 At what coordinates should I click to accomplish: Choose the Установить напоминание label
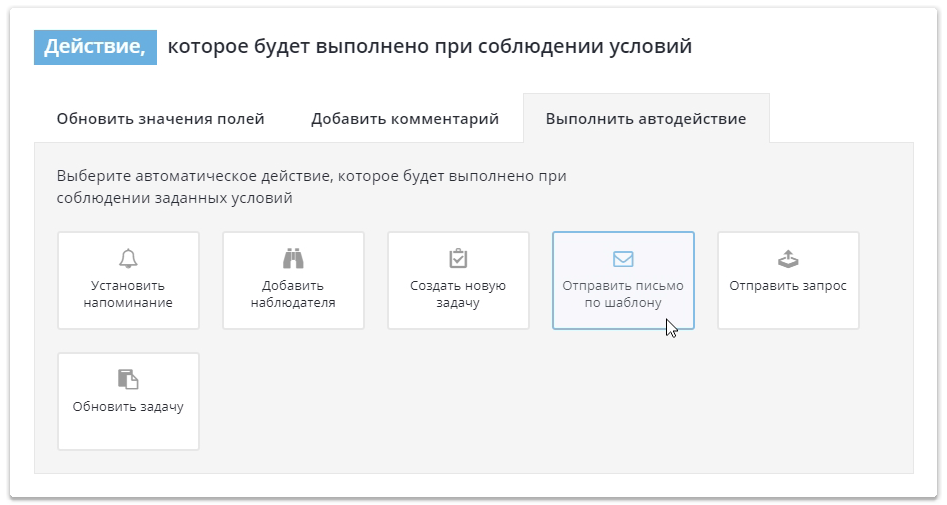(128, 294)
